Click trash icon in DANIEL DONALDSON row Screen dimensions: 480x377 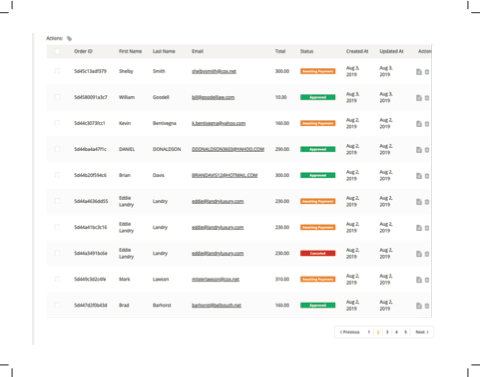427,150
